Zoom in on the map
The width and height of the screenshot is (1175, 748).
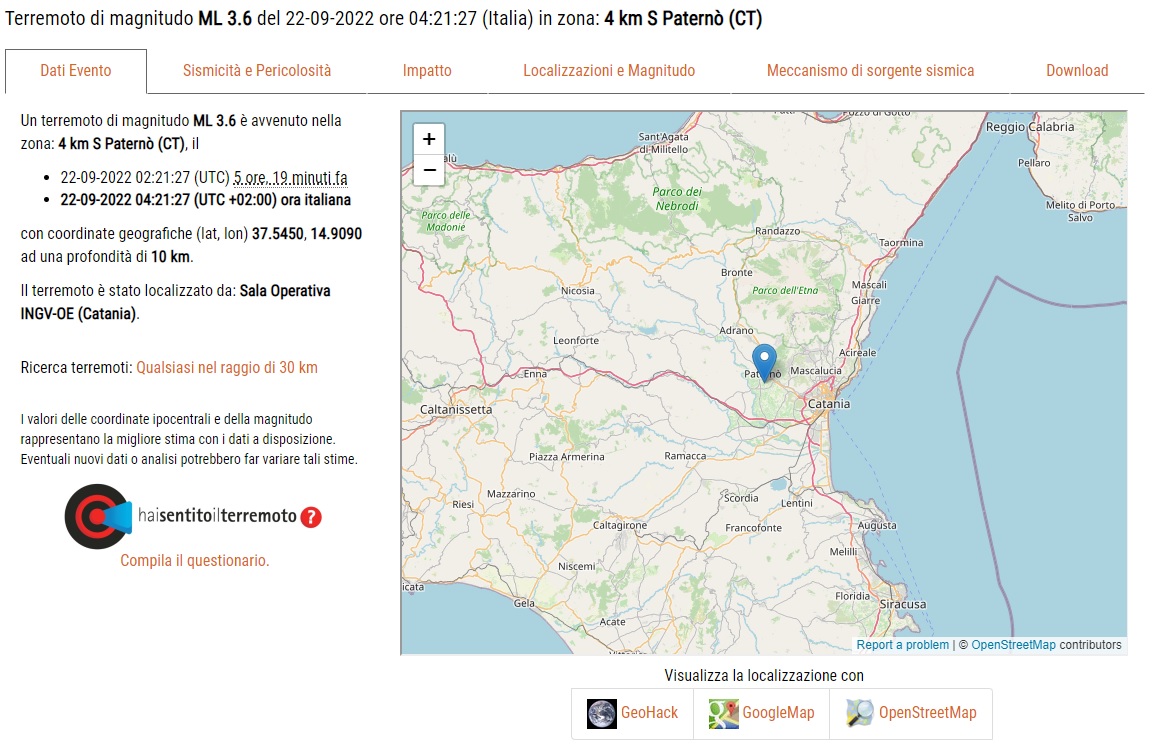pos(429,139)
